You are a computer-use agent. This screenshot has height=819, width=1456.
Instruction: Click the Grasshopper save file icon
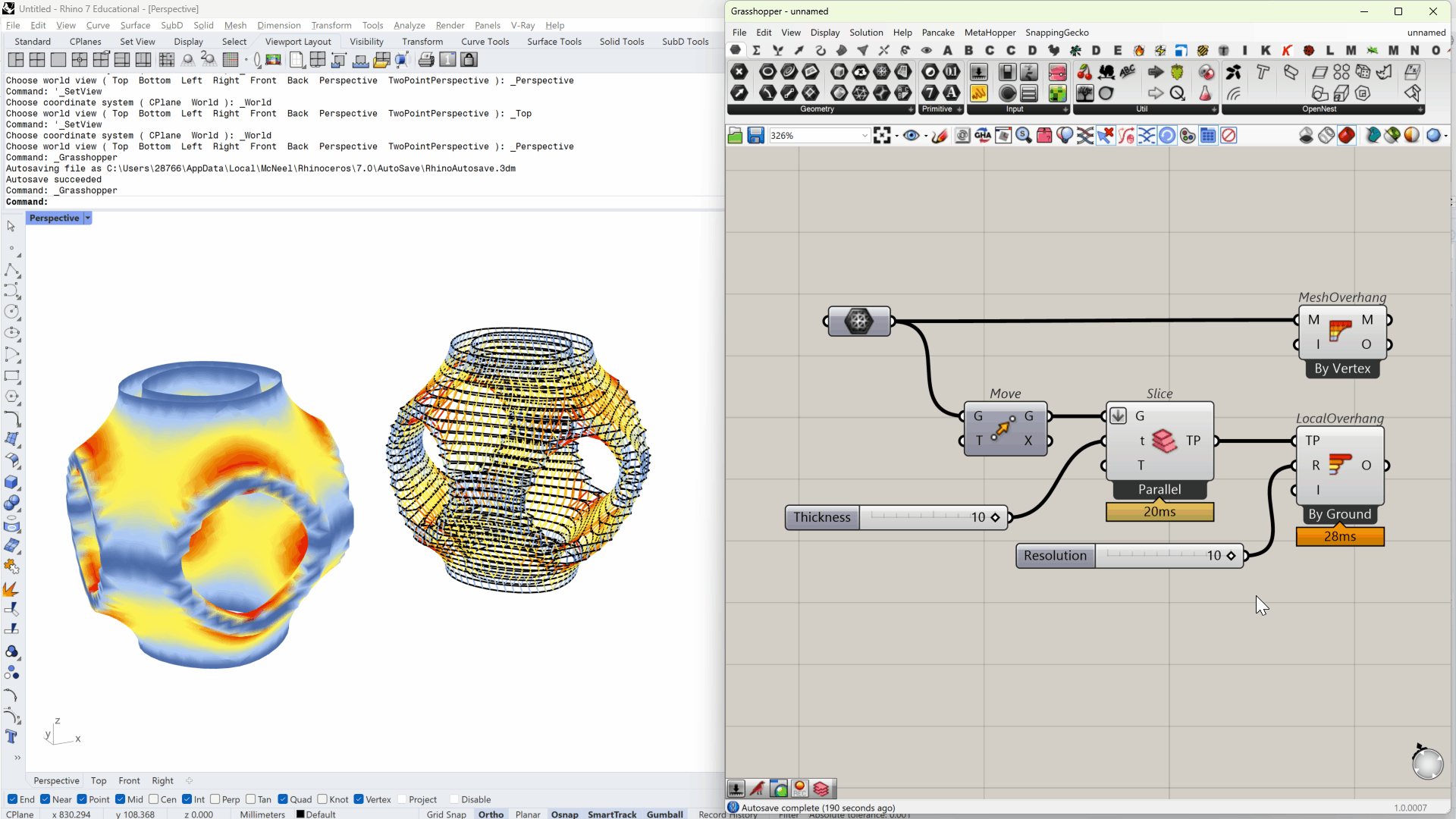click(x=755, y=136)
